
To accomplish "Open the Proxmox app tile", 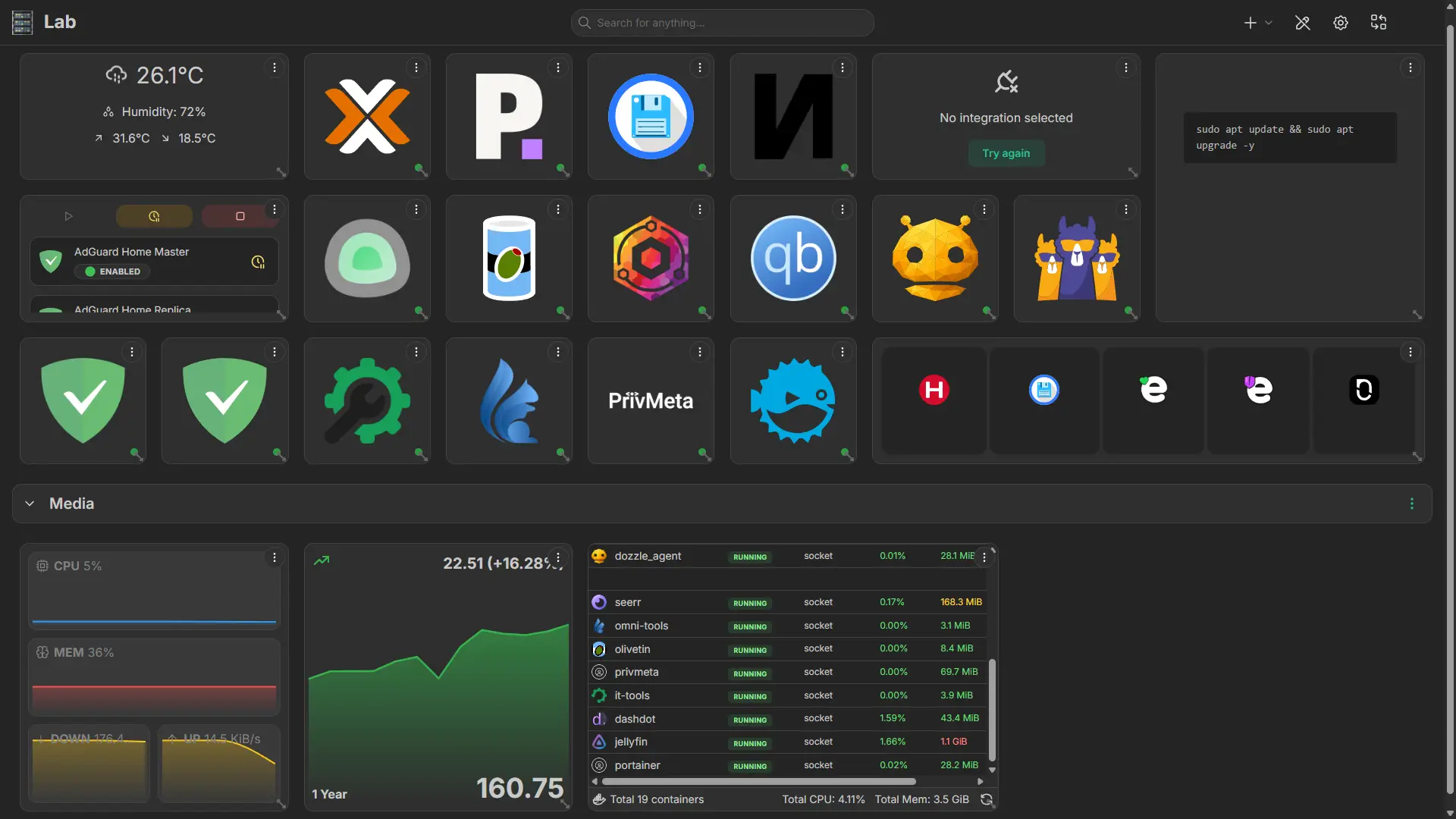I will [x=367, y=117].
